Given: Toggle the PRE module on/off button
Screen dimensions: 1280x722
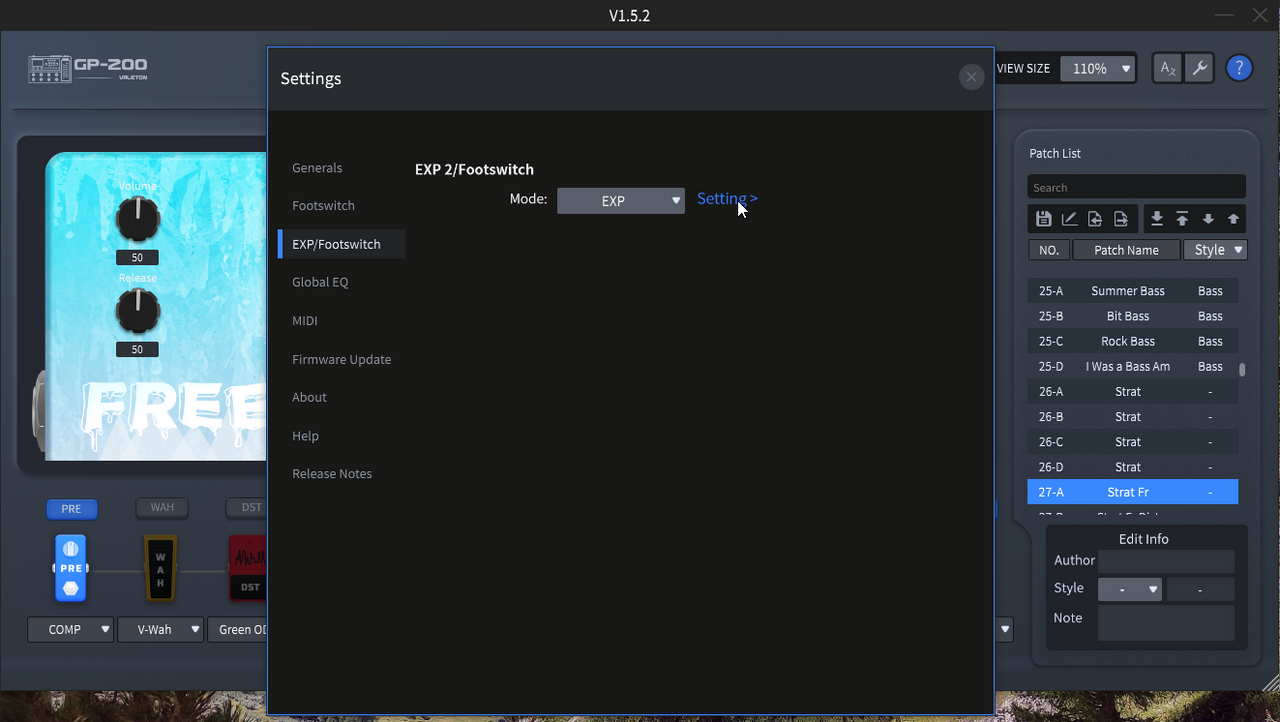Looking at the screenshot, I should point(71,509).
